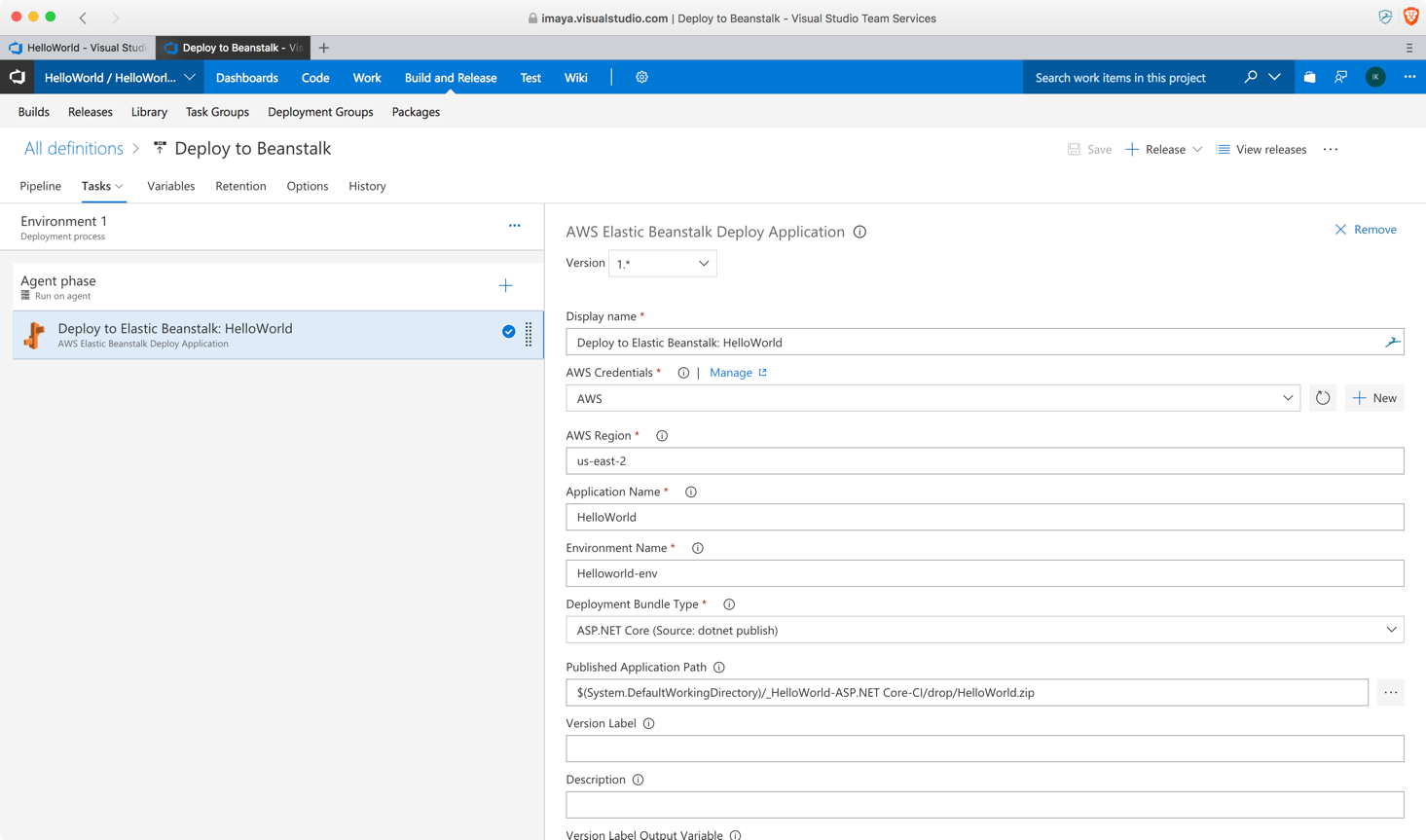Switch to the Pipeline tab
Screen dimensions: 1426x840
point(41,186)
